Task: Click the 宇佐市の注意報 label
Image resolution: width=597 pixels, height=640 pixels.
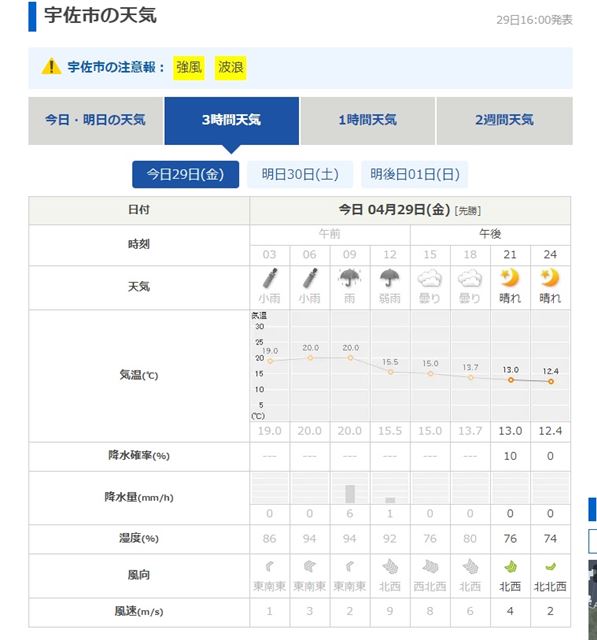Action: point(115,67)
